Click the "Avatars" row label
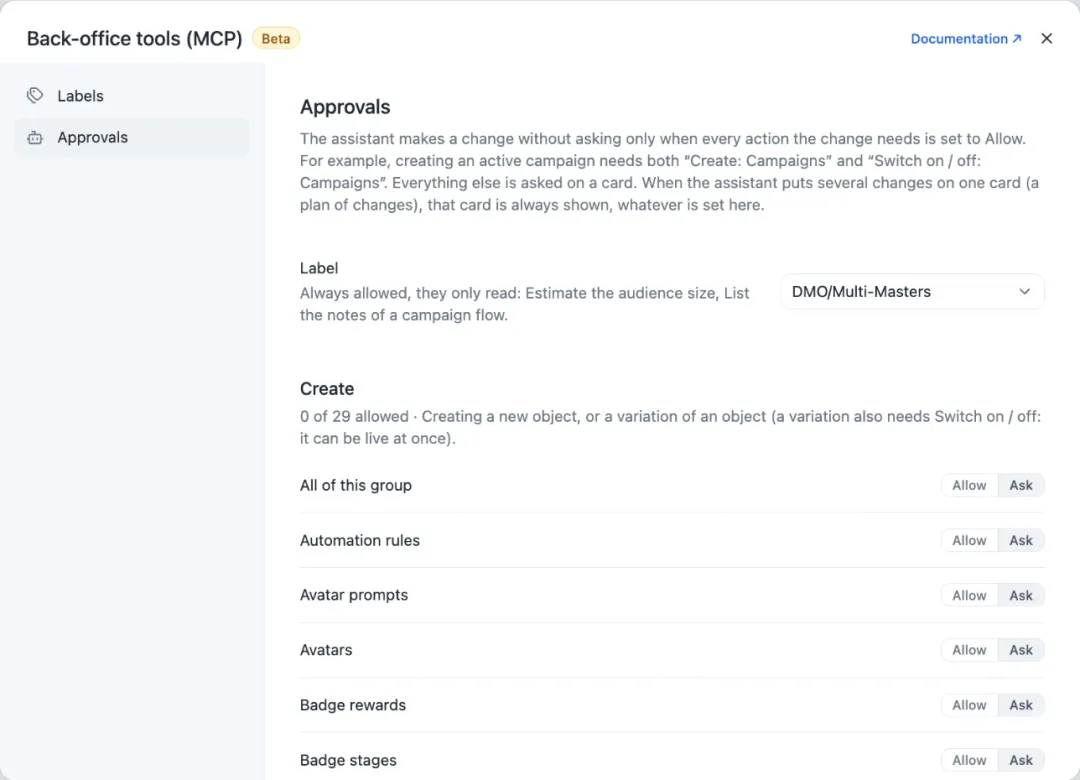1080x780 pixels. point(326,650)
